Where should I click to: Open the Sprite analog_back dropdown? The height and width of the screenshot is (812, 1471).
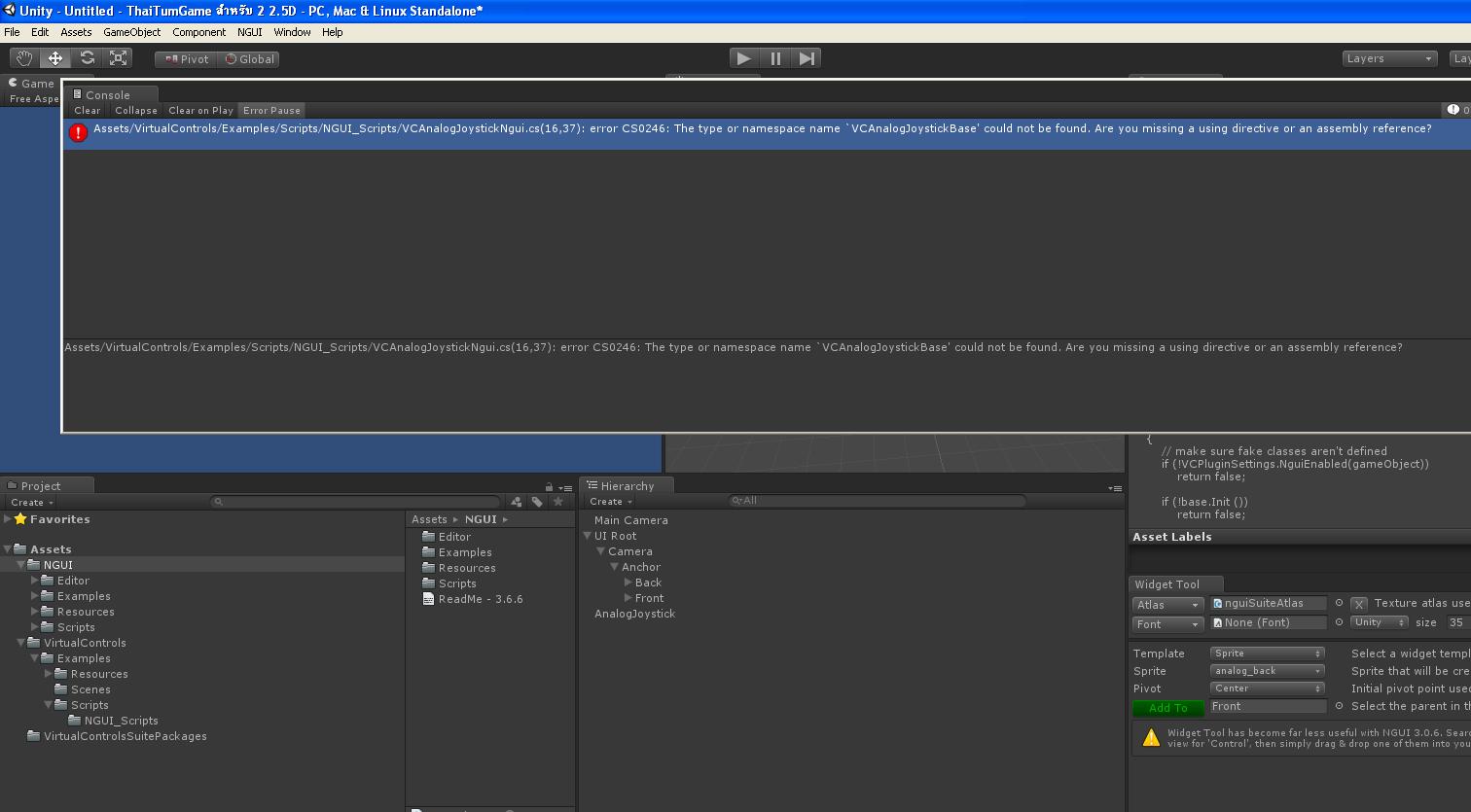coord(1267,671)
